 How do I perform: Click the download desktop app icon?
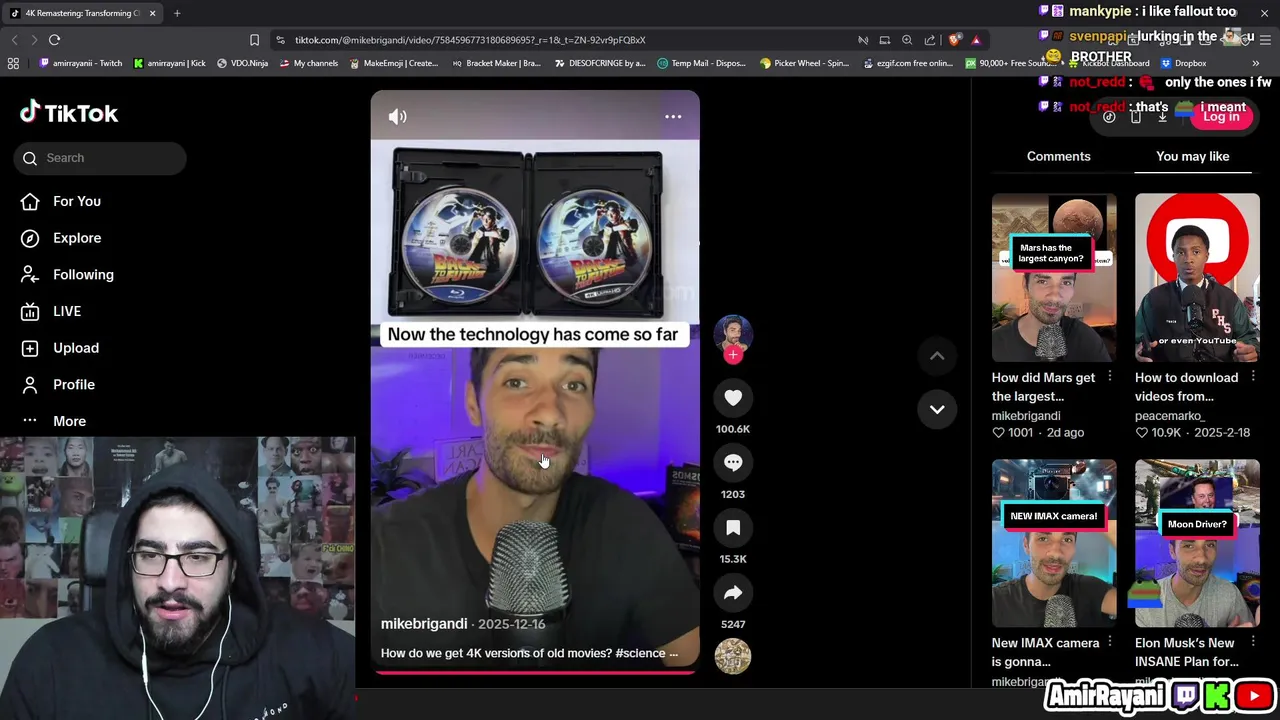[x=1162, y=117]
